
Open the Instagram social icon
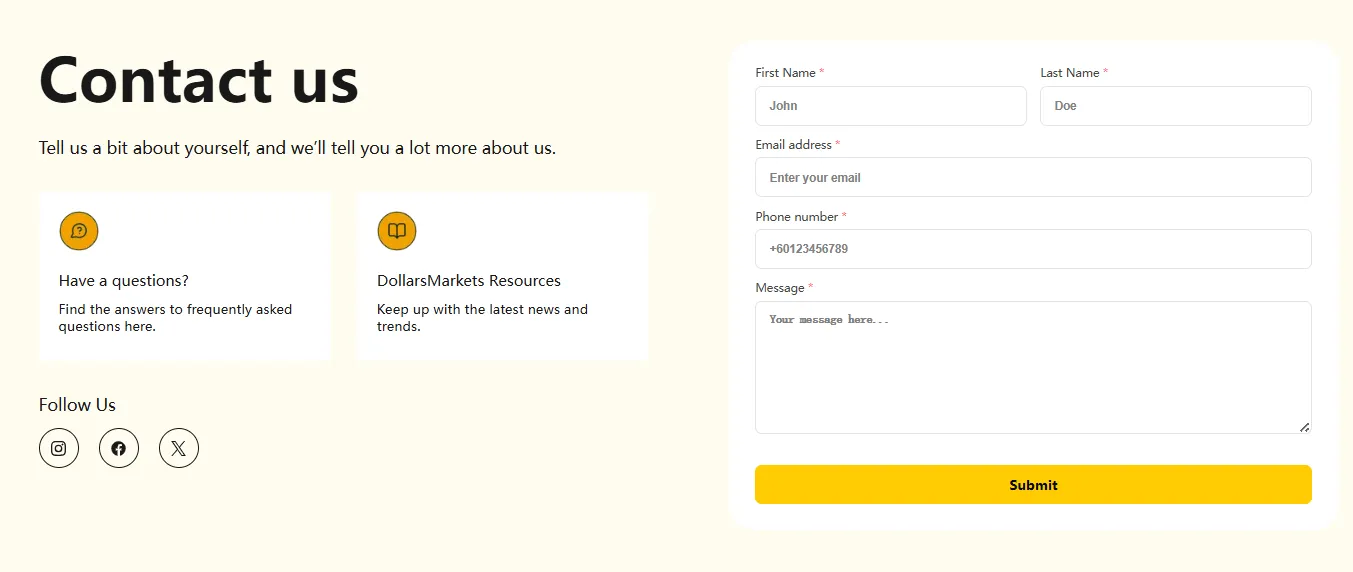pyautogui.click(x=59, y=448)
